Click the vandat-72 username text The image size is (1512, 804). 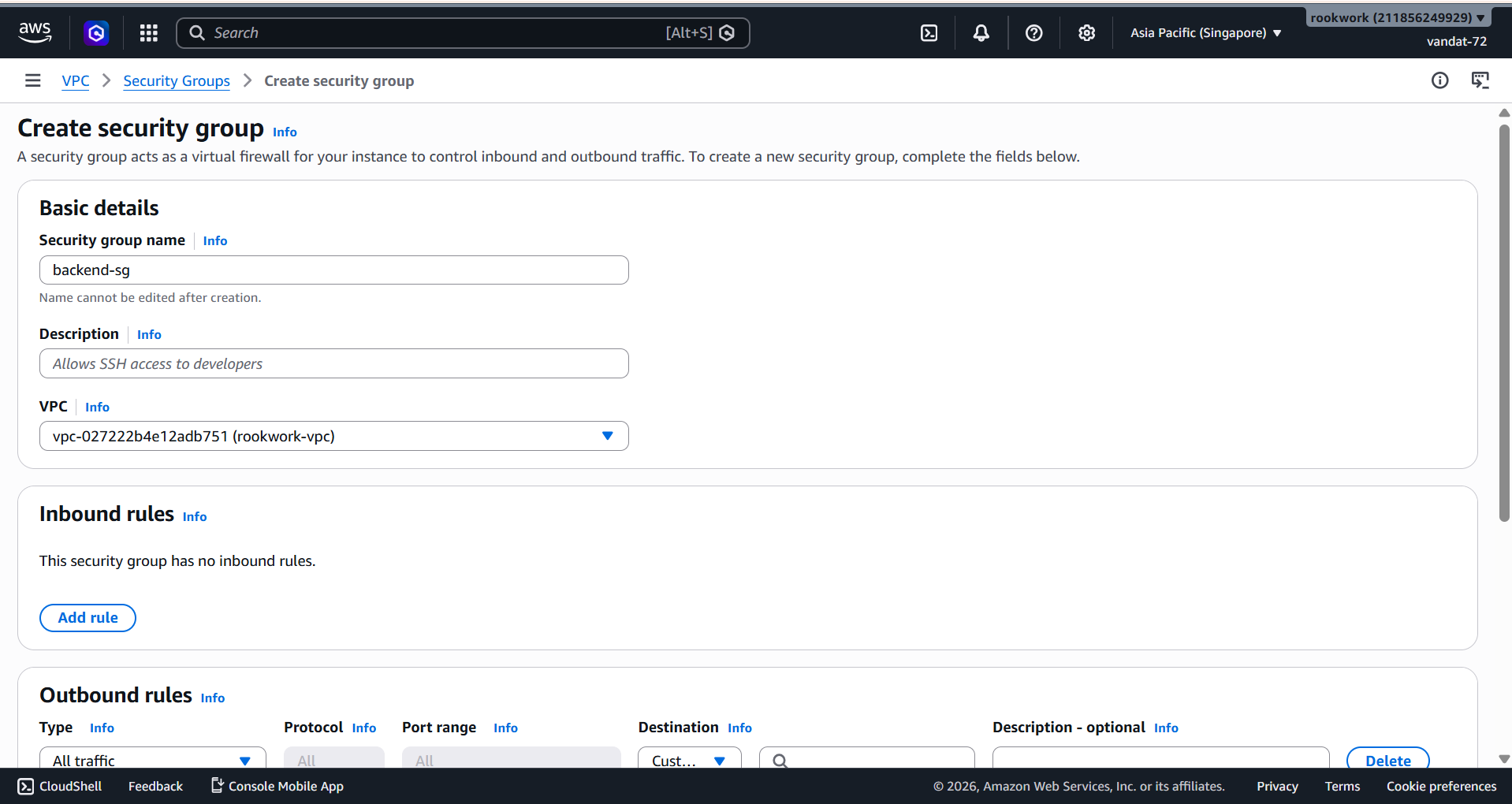pos(1456,41)
